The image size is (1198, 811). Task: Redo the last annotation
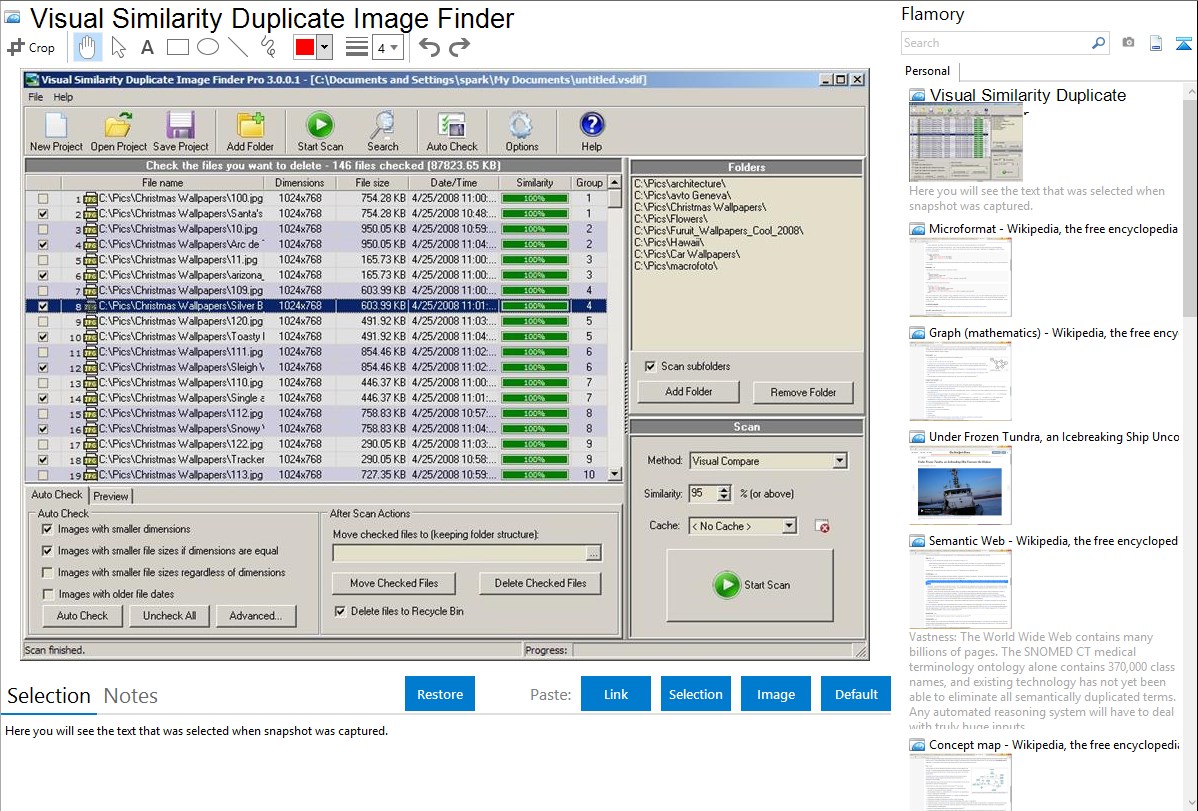click(x=459, y=47)
